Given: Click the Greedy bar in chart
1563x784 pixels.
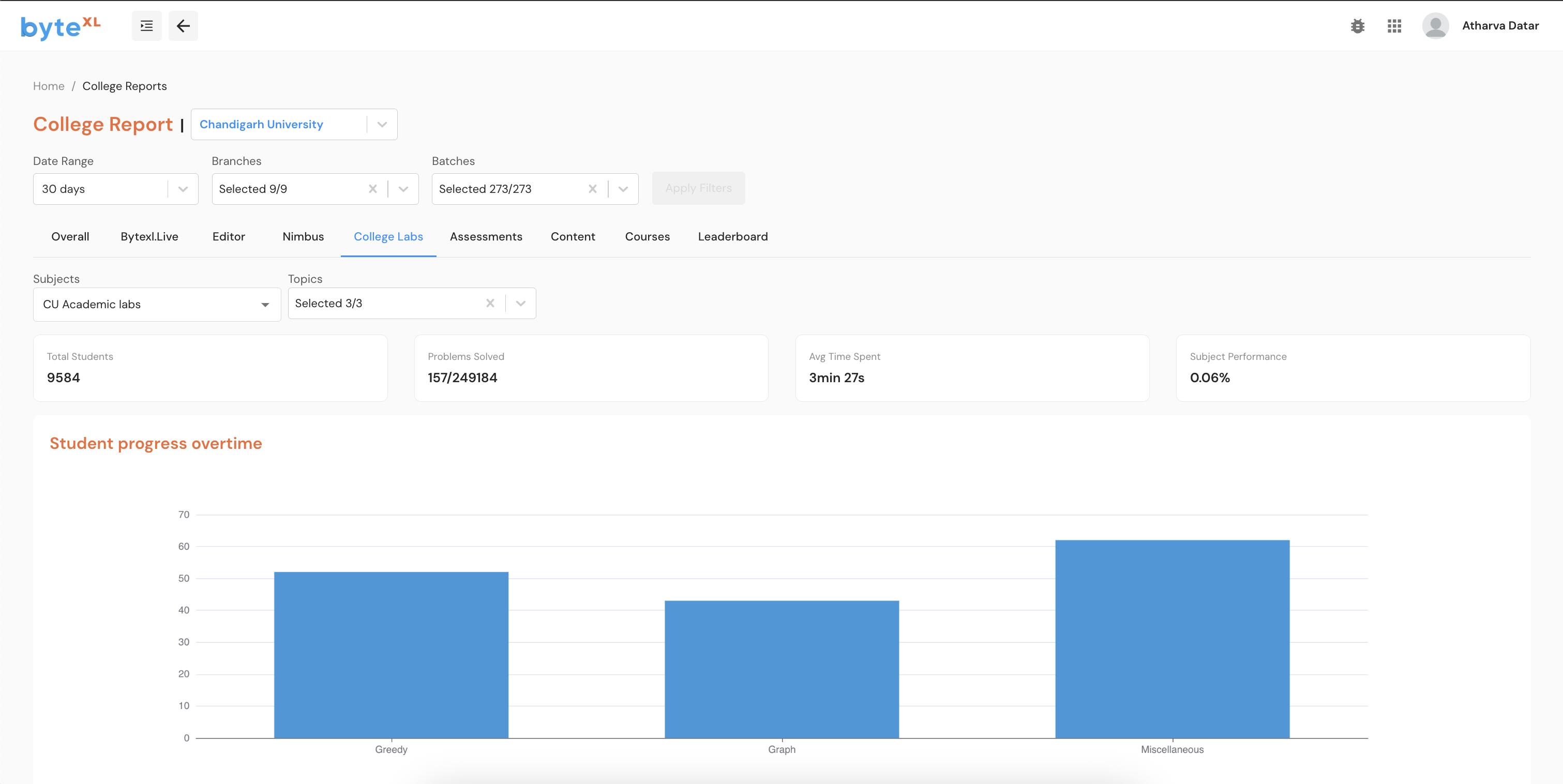Looking at the screenshot, I should coord(391,654).
